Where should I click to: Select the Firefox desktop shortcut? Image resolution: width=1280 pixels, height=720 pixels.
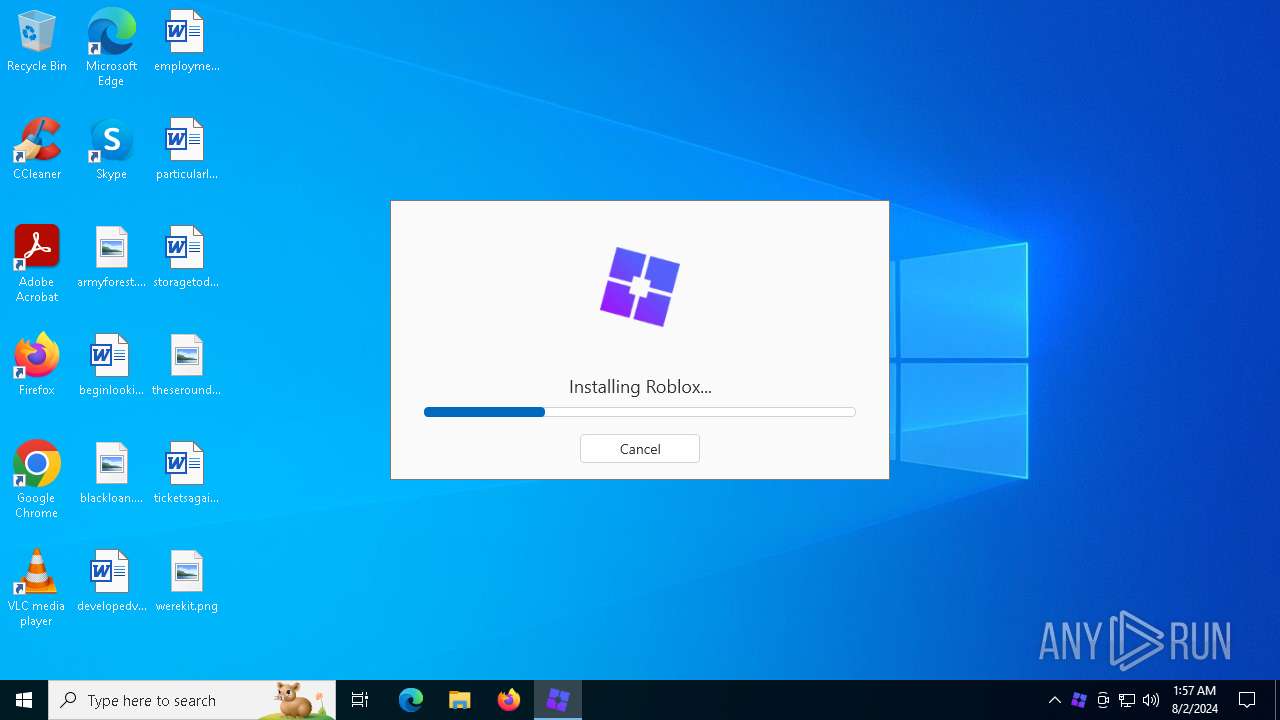point(37,366)
